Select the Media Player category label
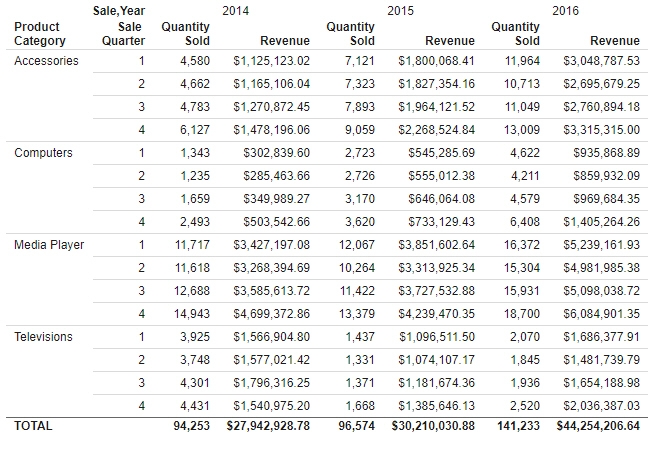648x451 pixels. pyautogui.click(x=49, y=245)
